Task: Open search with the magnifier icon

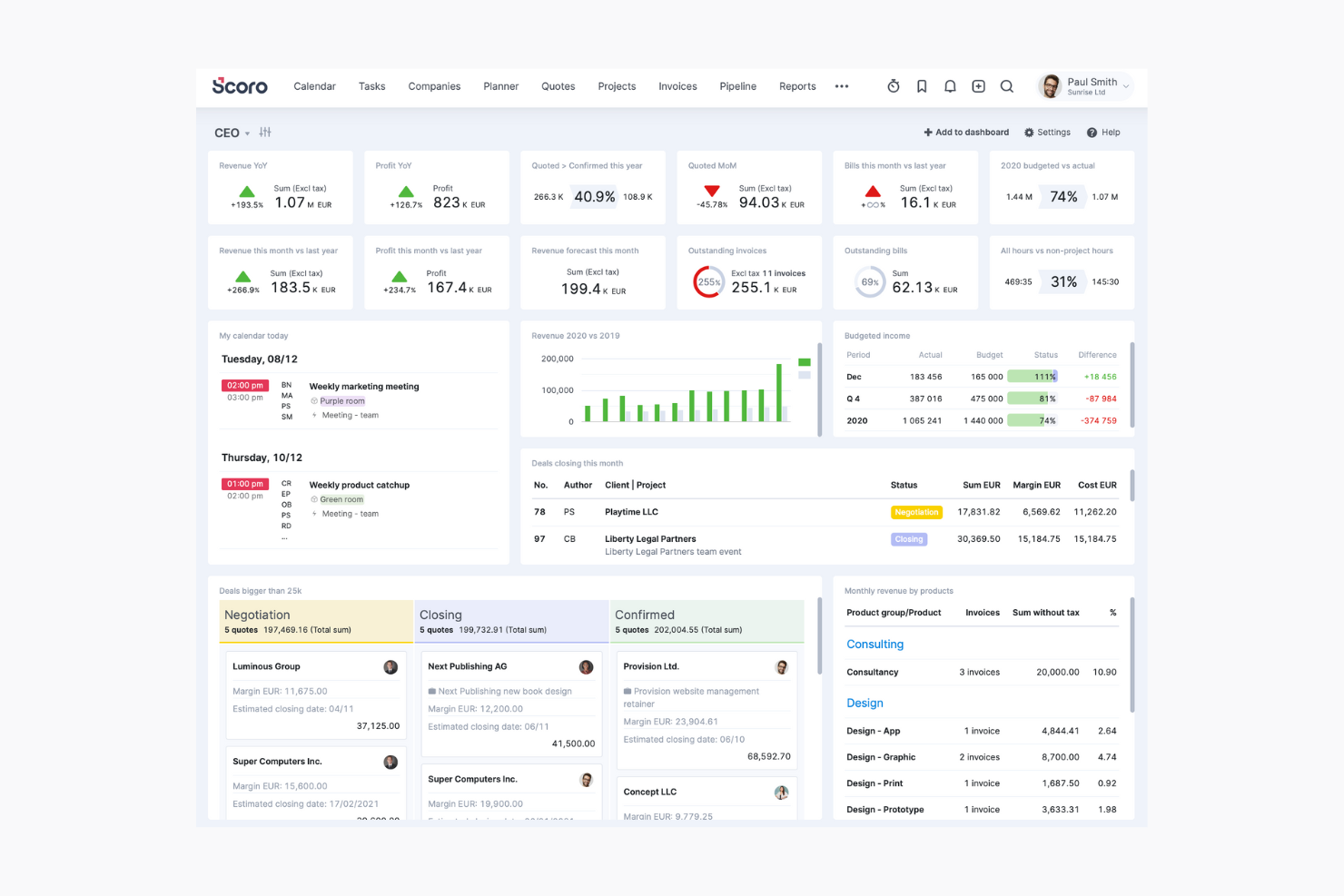Action: (1007, 86)
